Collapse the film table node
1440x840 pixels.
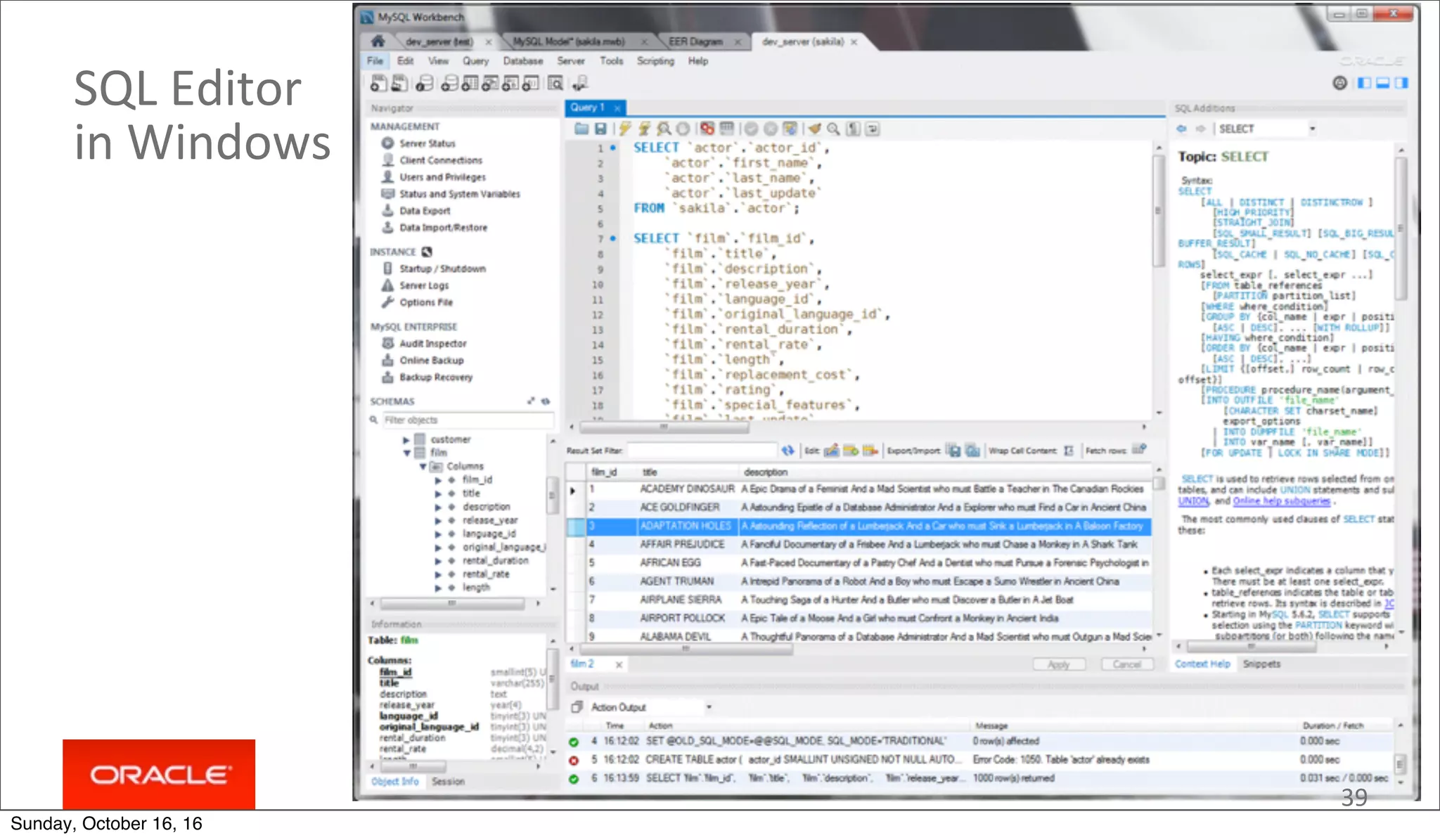pyautogui.click(x=406, y=453)
